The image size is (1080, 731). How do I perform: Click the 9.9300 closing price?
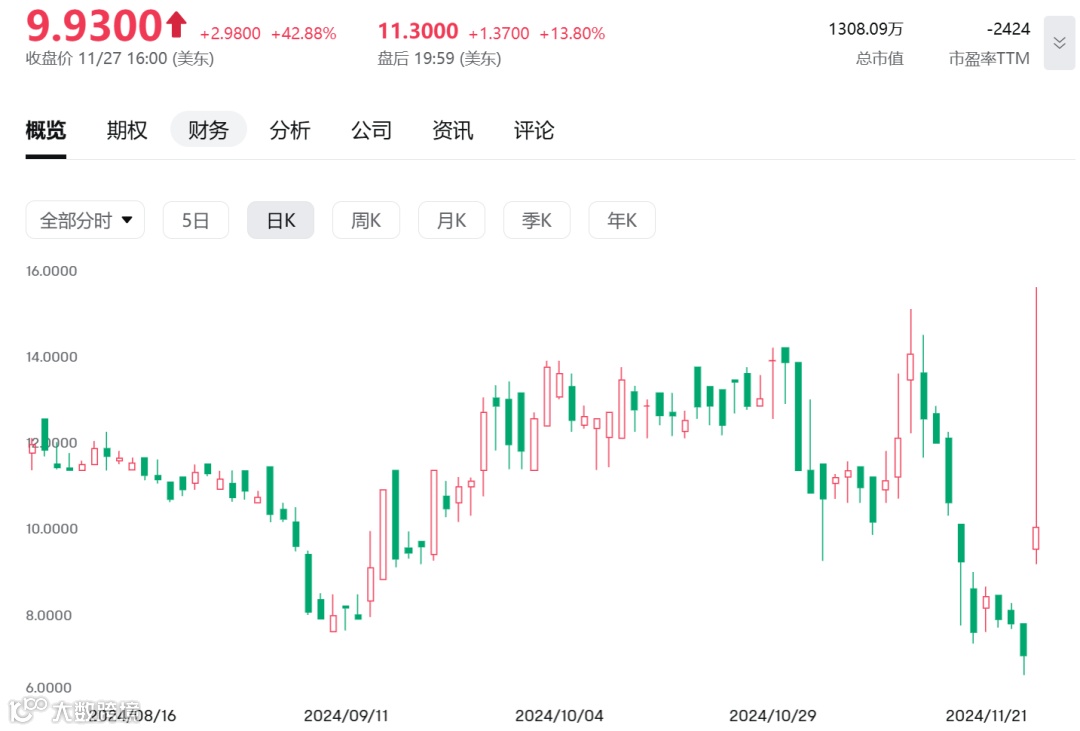point(94,25)
